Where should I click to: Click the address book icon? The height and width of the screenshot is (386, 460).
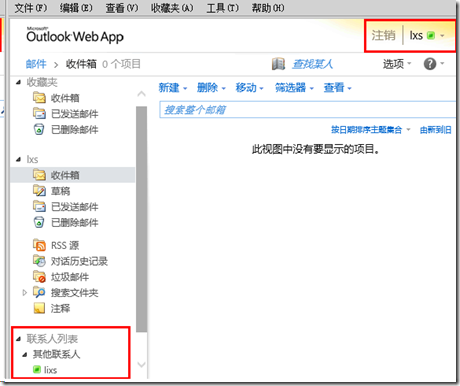tap(278, 64)
